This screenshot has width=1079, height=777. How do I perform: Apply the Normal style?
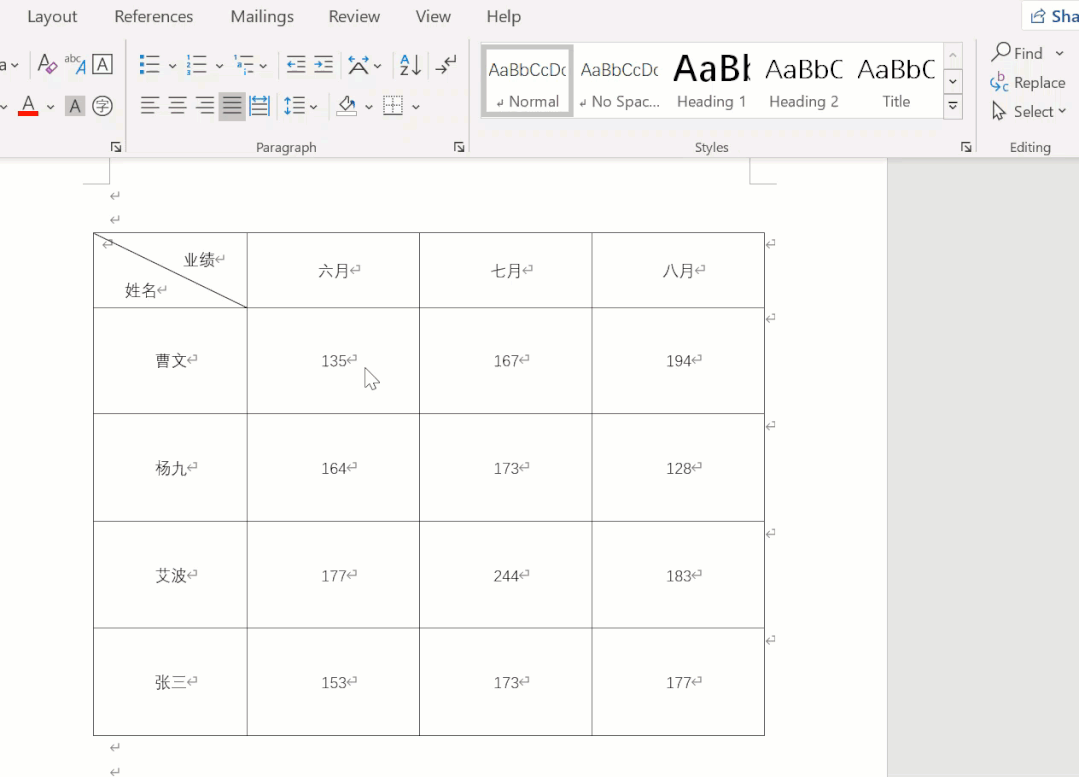(x=527, y=81)
